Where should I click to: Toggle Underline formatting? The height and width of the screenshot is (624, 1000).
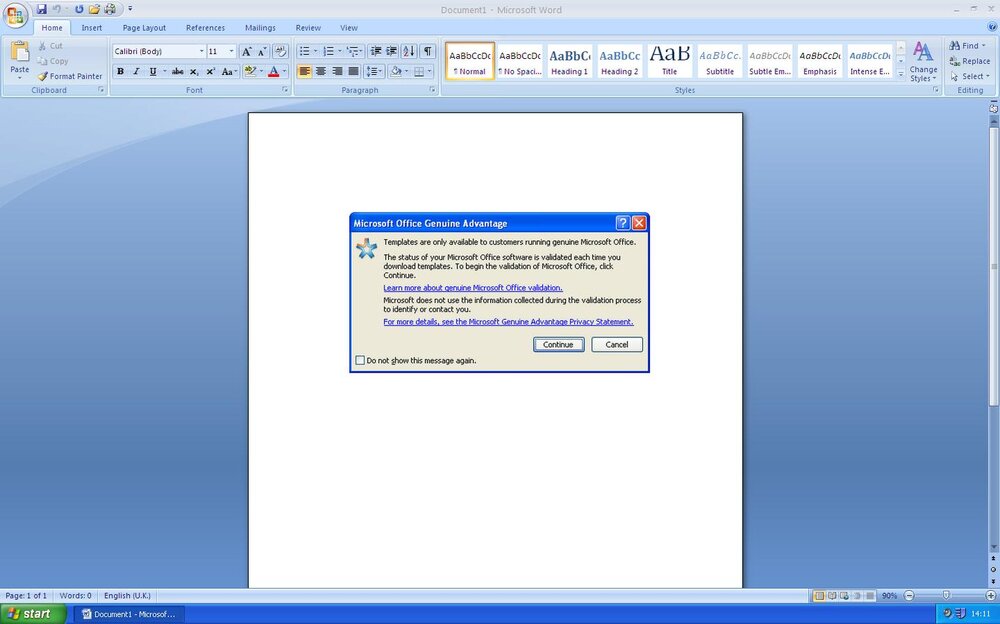point(152,71)
